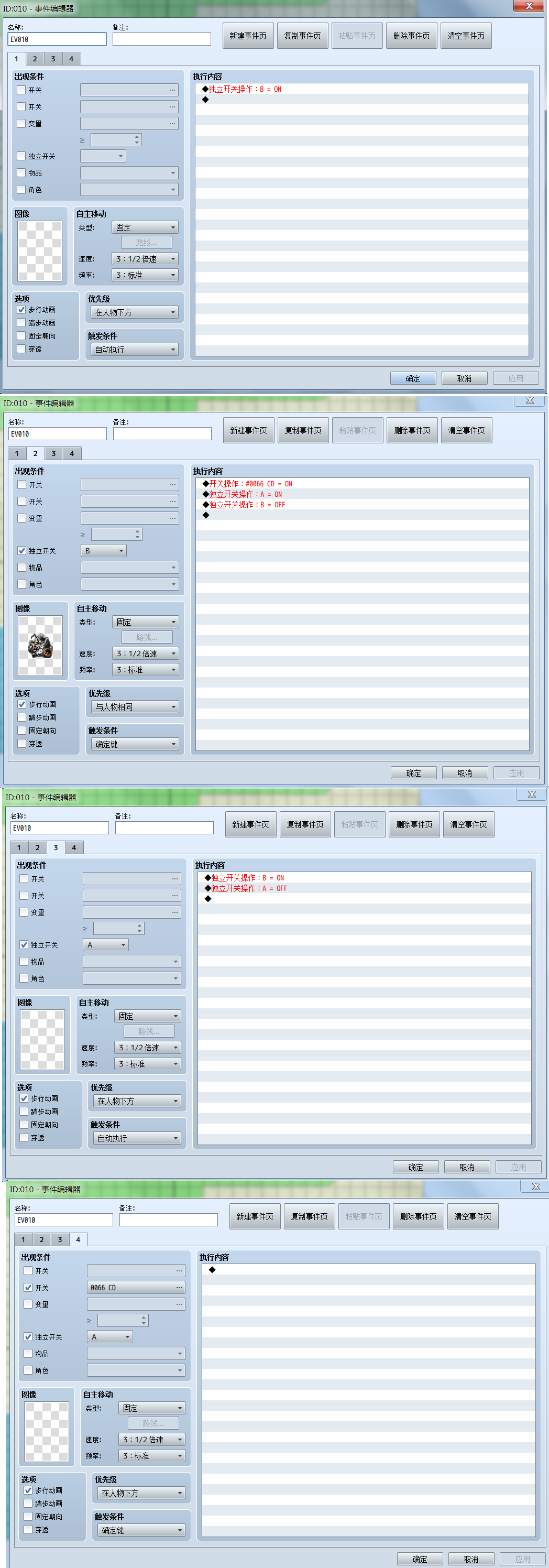Open the 与人物相同 priority dropdown
Screen dimensions: 549x1568
(x=135, y=706)
